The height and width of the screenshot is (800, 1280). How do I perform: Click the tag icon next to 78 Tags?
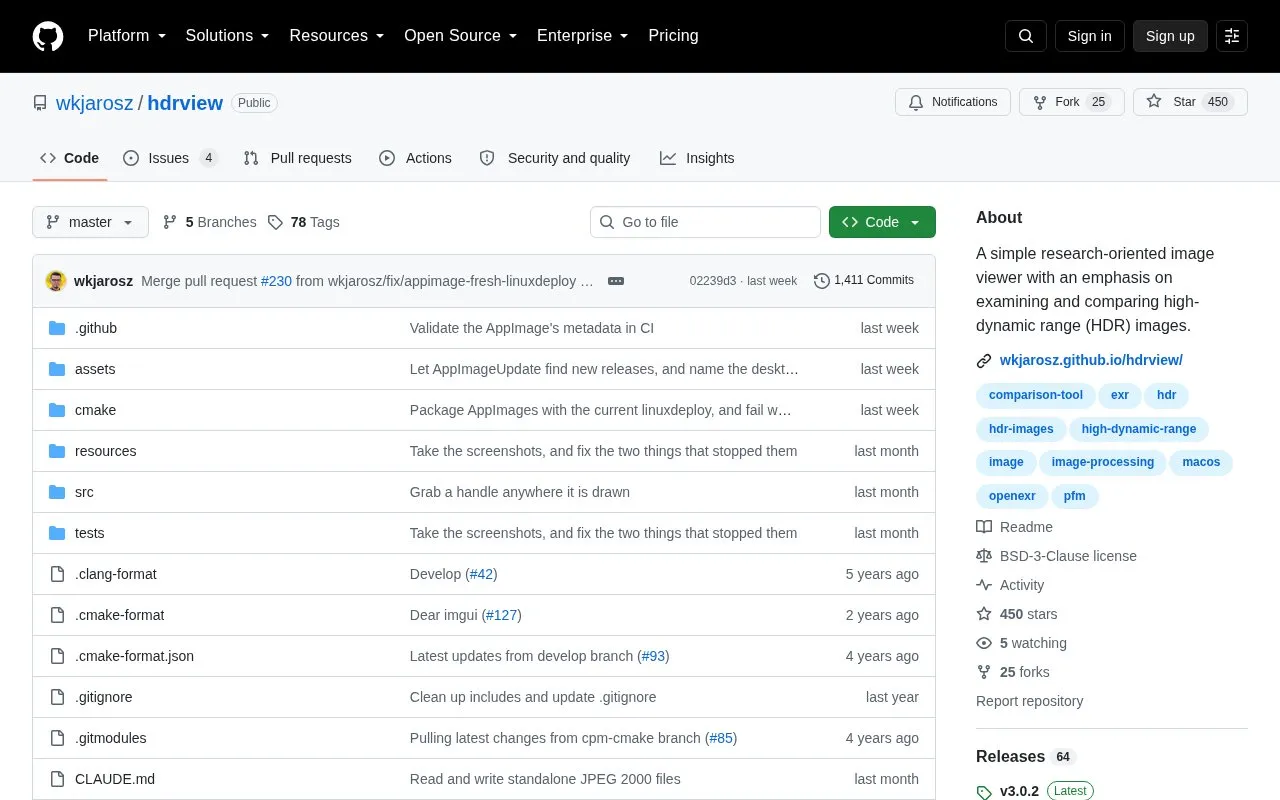pyautogui.click(x=275, y=222)
